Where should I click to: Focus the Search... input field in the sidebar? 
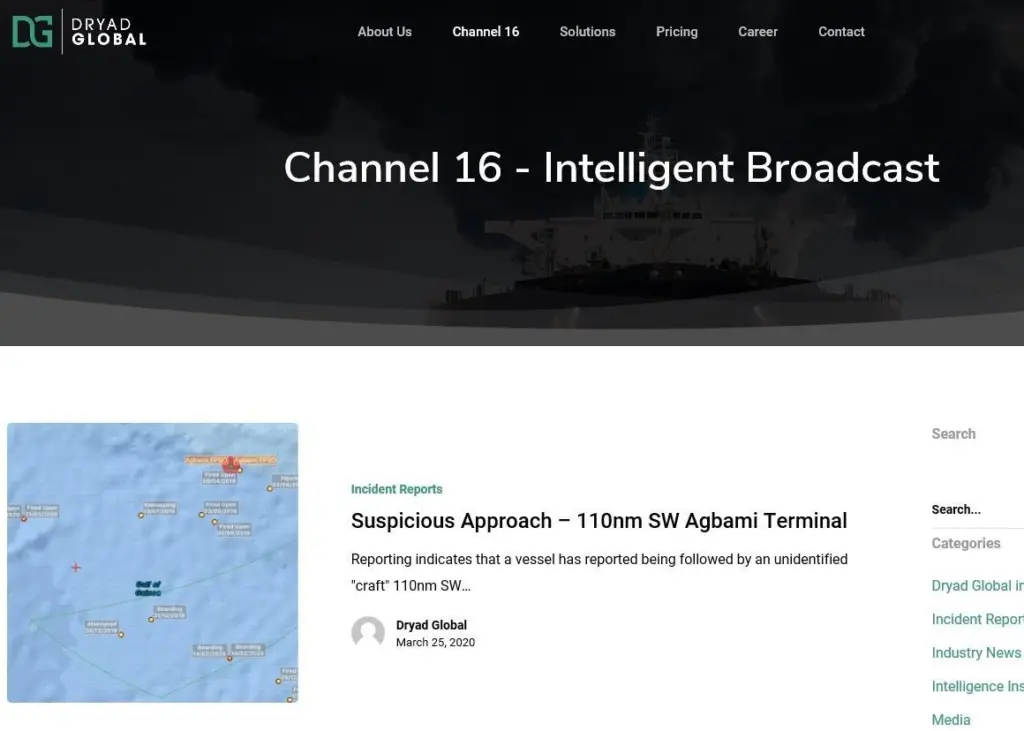point(978,510)
